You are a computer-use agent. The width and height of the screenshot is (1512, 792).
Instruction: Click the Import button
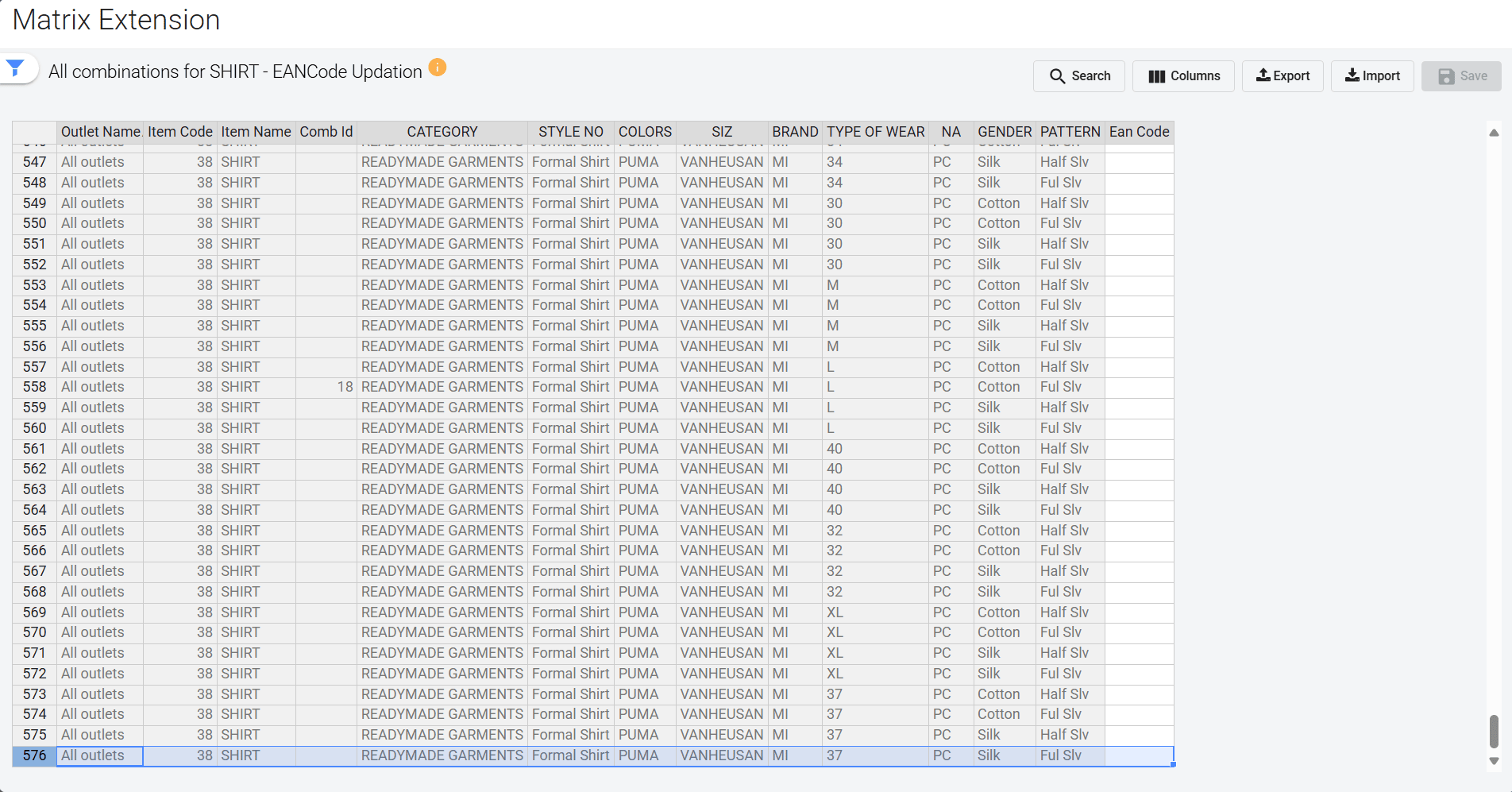click(x=1372, y=76)
